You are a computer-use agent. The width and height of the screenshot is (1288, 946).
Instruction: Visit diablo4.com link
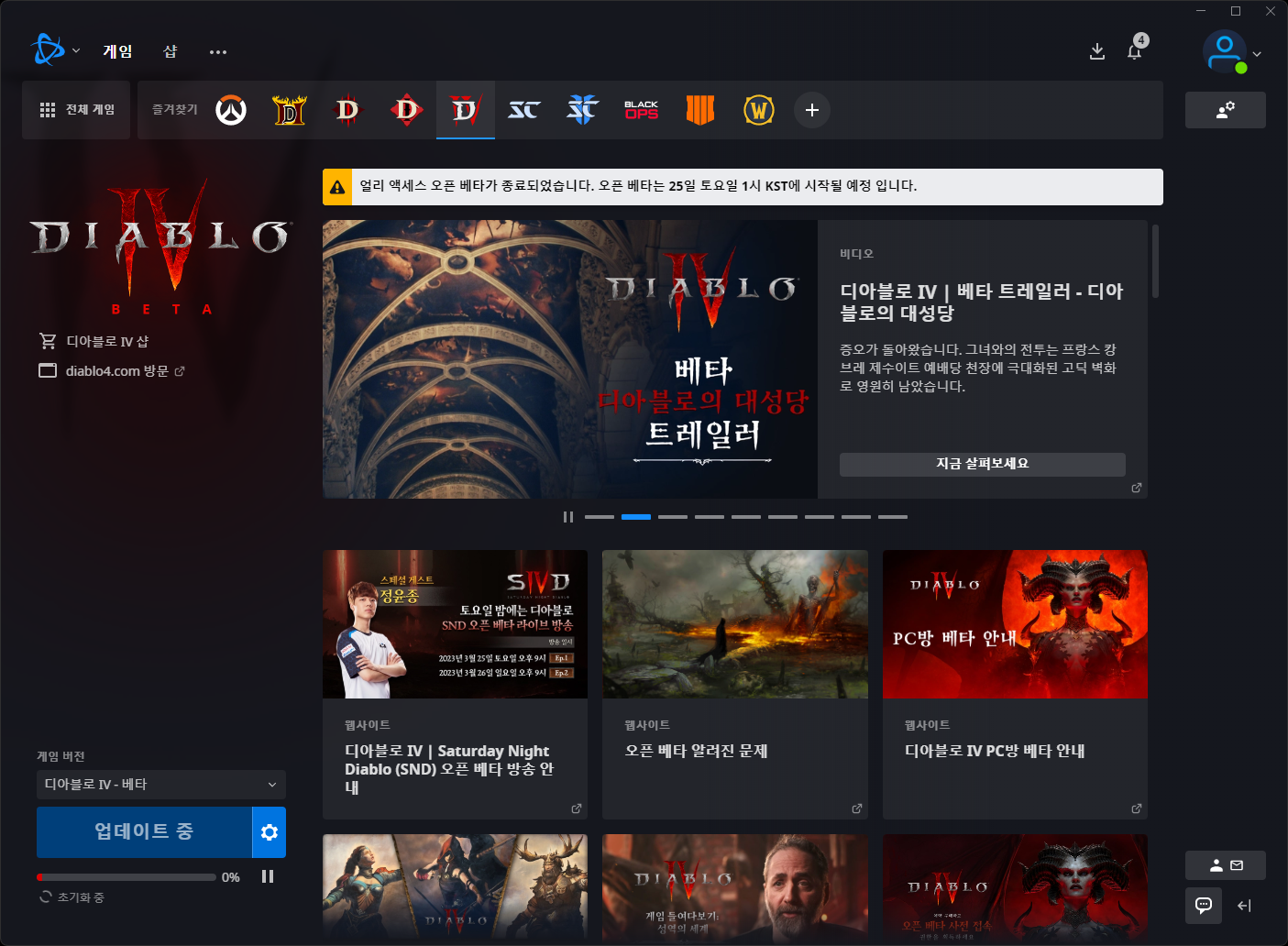coord(112,371)
